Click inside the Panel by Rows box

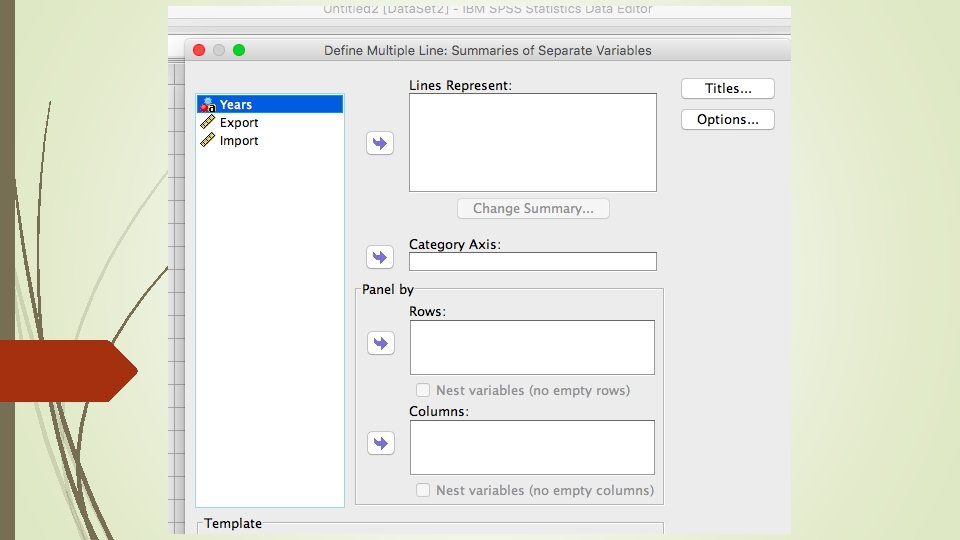point(532,347)
